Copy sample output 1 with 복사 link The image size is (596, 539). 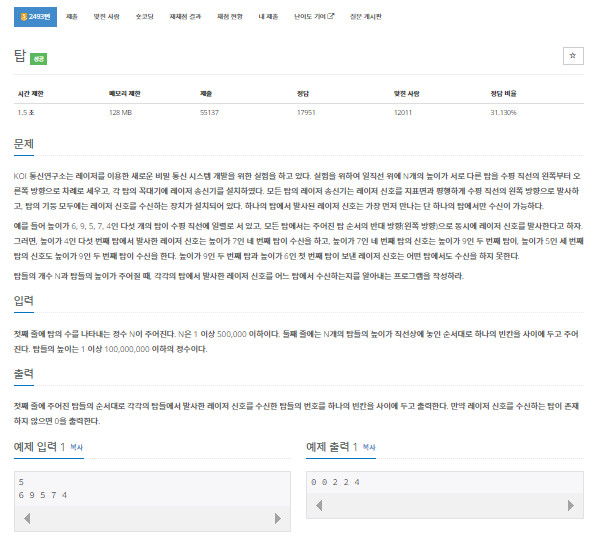pos(369,447)
